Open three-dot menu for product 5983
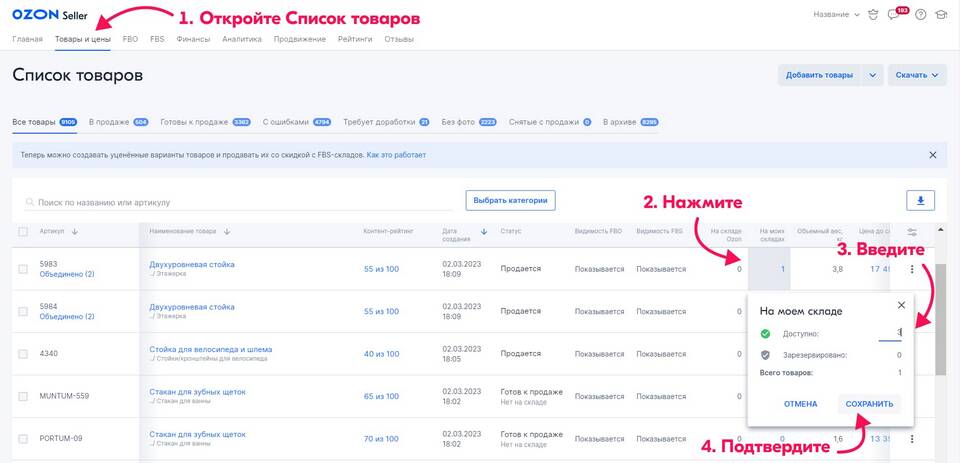This screenshot has height=463, width=960. [912, 269]
